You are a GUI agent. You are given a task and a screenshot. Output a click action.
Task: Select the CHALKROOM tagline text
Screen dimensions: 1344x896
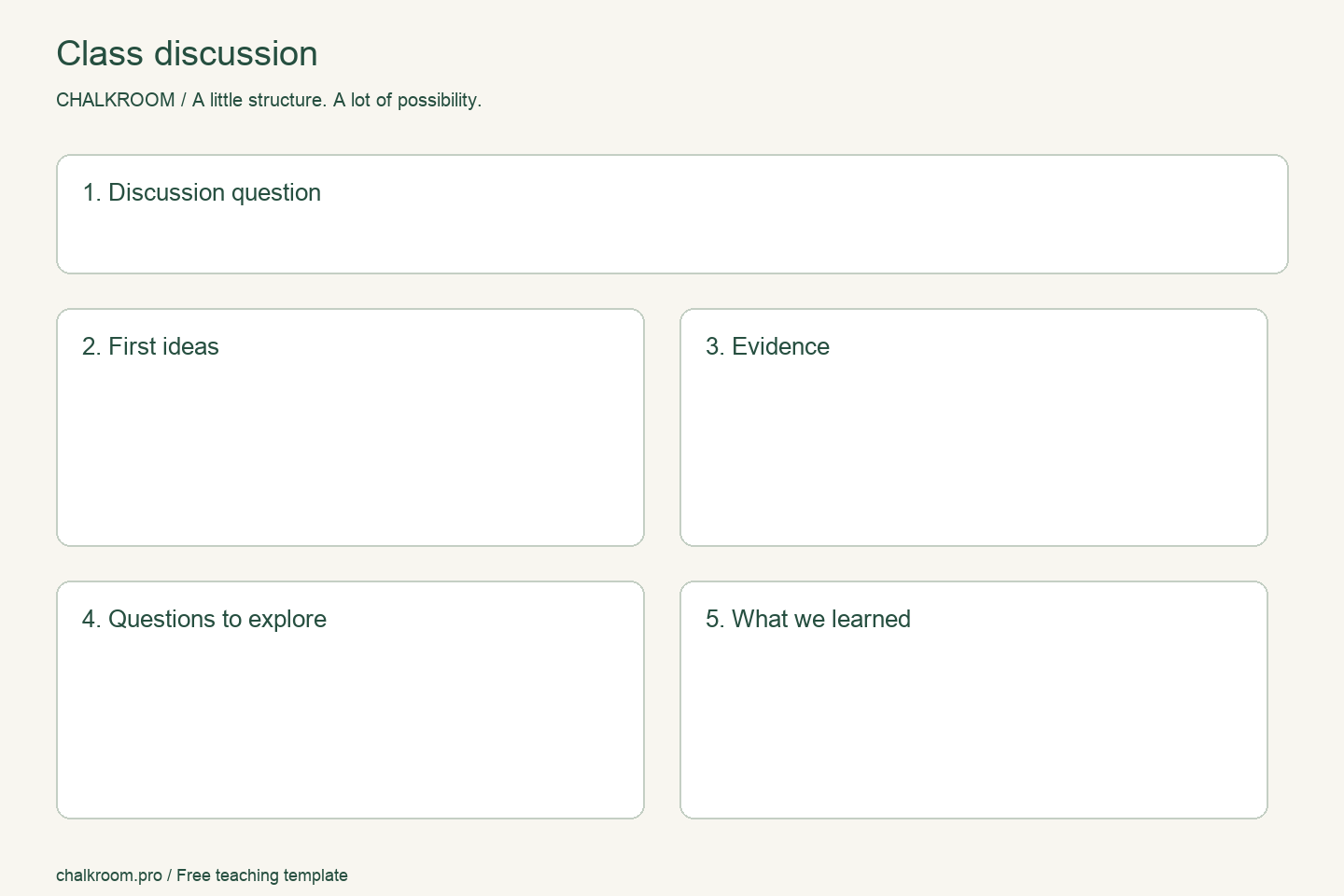pos(269,100)
